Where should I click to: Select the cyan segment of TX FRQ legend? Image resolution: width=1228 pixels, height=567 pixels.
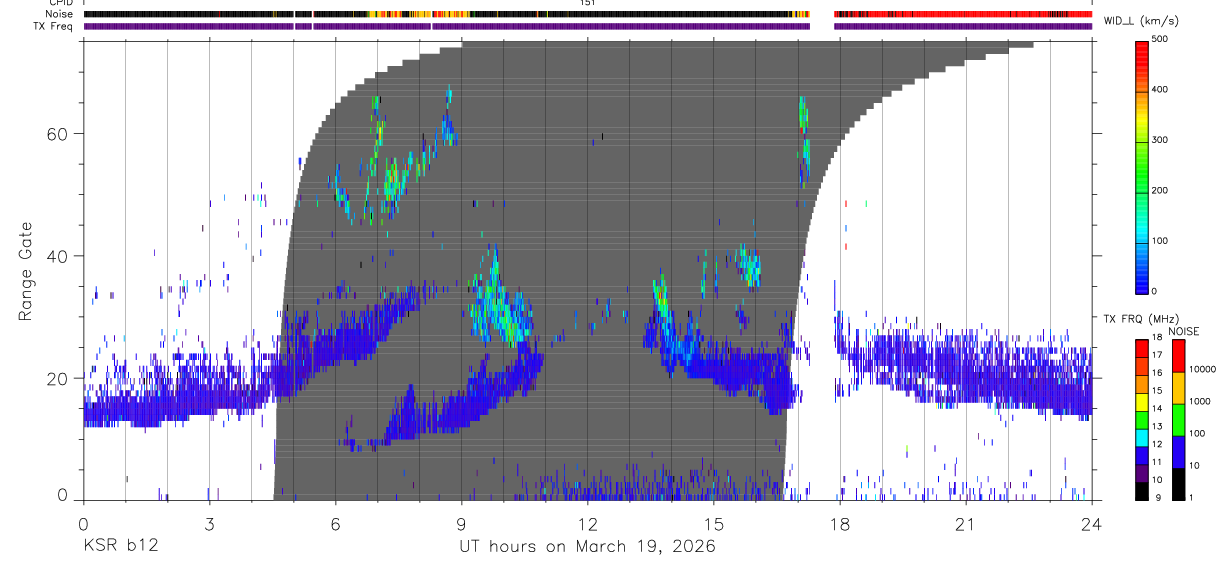[x=1141, y=437]
